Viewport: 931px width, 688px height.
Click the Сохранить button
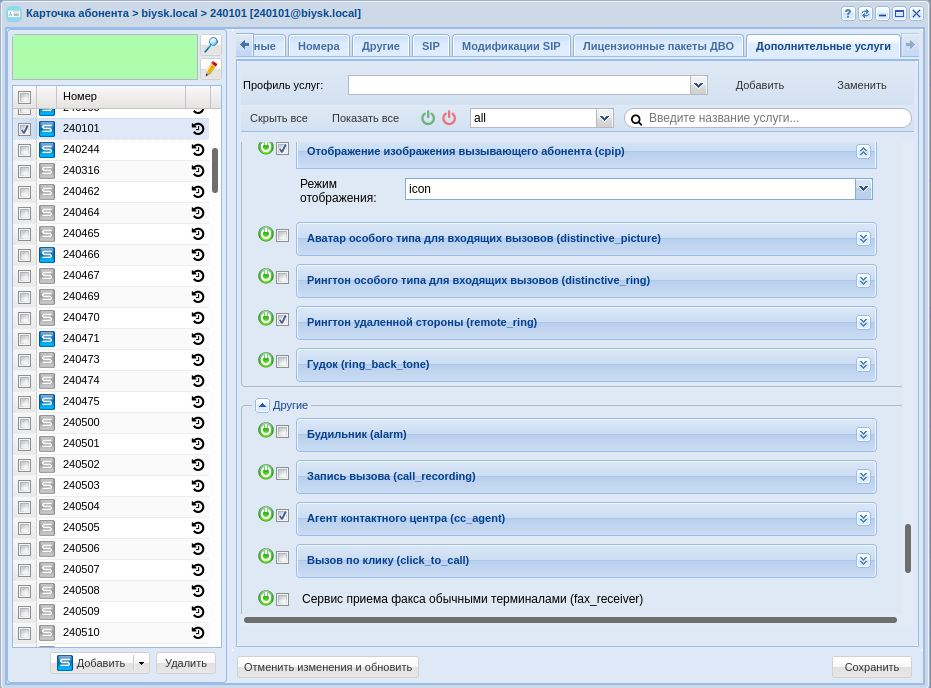(x=871, y=667)
